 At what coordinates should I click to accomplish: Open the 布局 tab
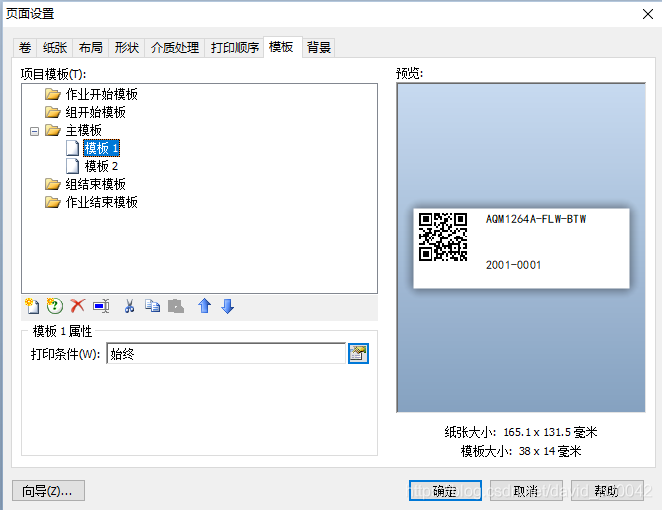[x=91, y=47]
